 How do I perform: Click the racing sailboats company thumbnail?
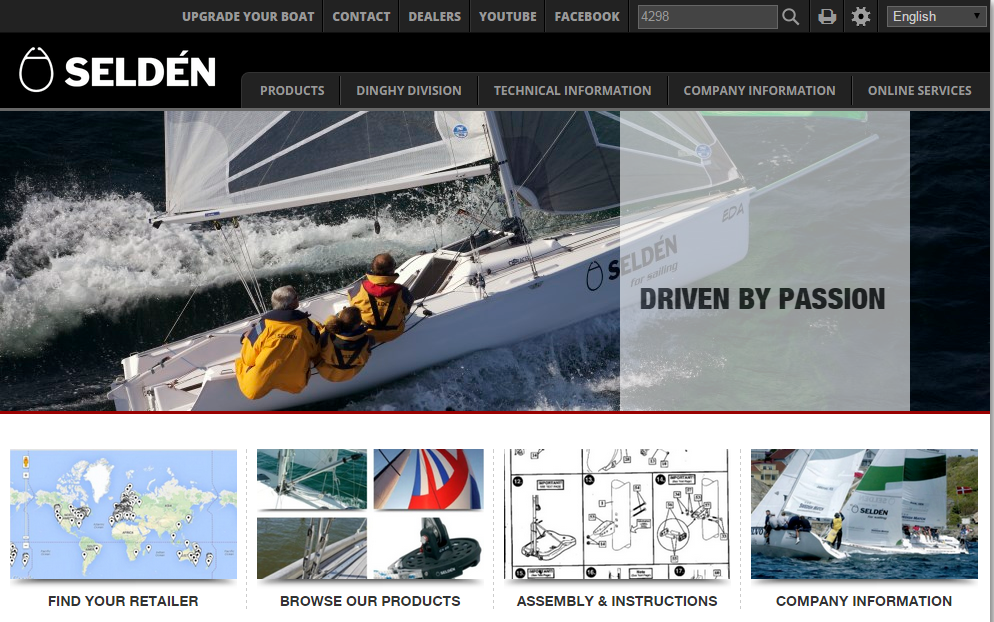click(864, 514)
